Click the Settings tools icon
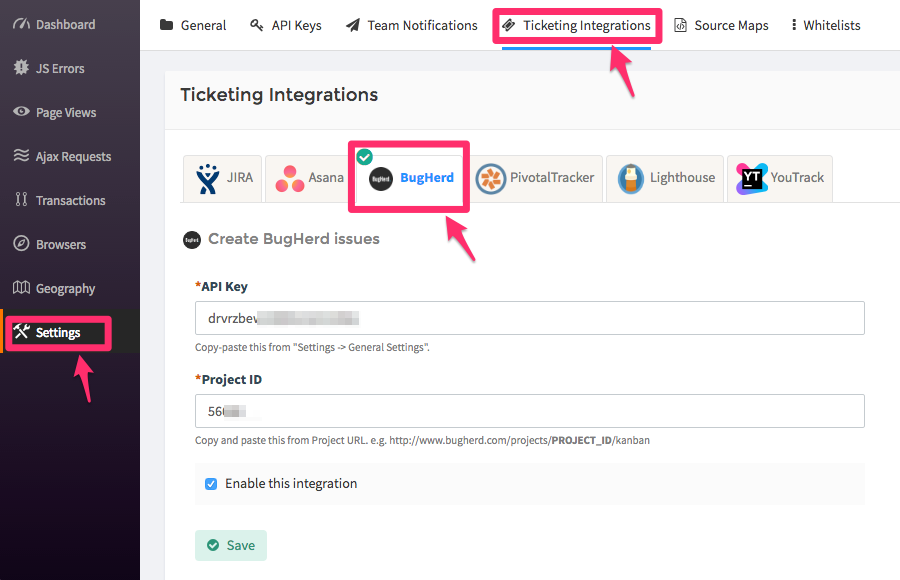Viewport: 900px width, 580px height. tap(21, 331)
